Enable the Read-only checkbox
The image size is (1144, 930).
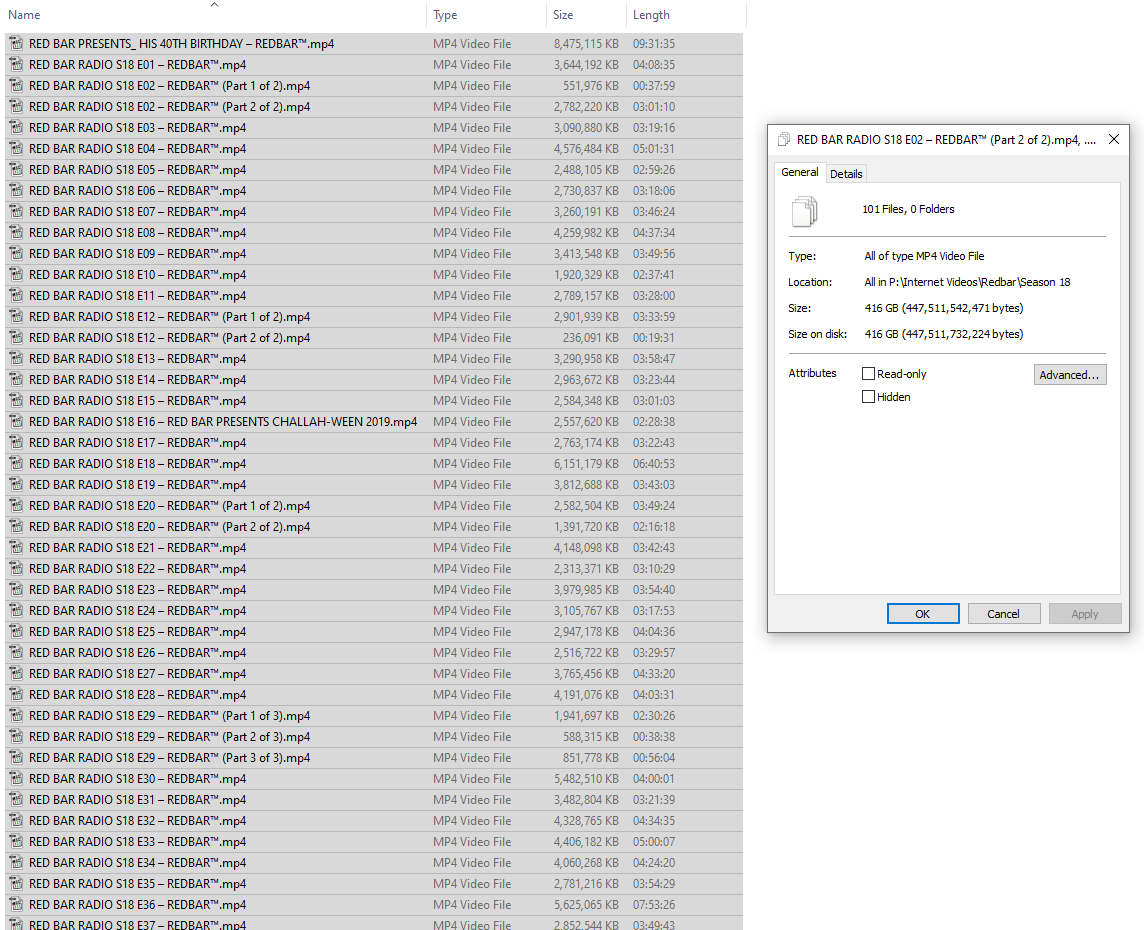point(868,373)
